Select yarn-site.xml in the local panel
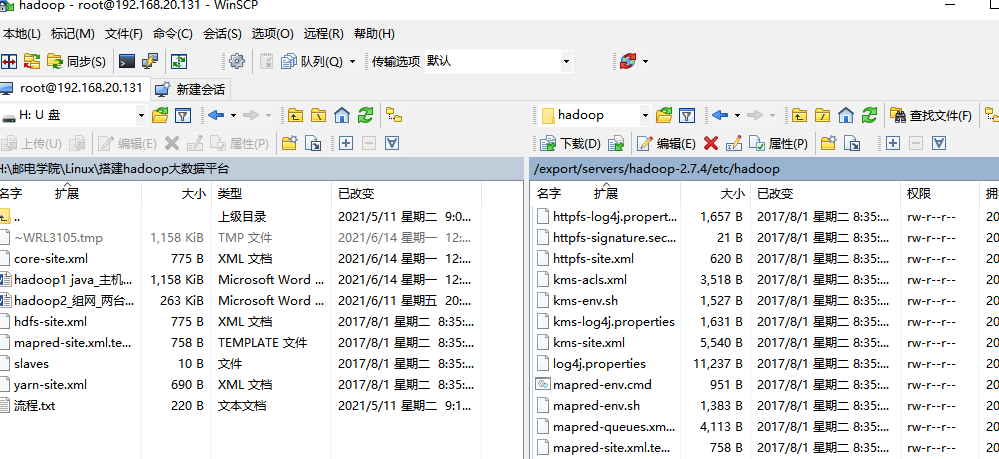The height and width of the screenshot is (459, 999). 50,385
